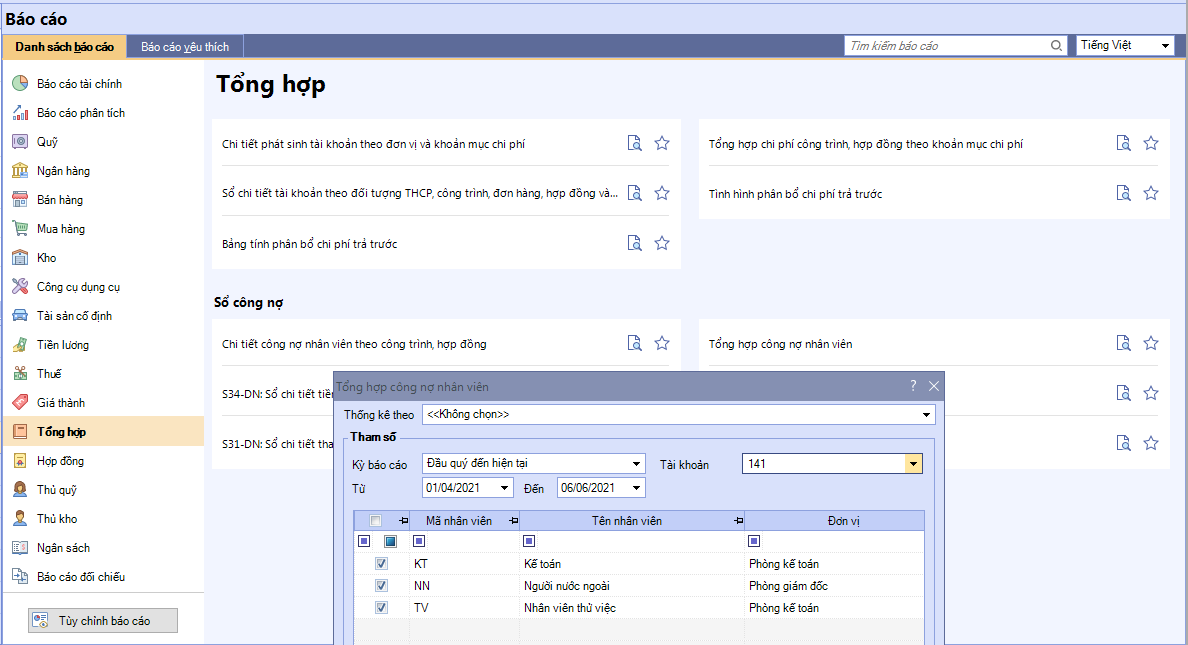1188x645 pixels.
Task: Open Tổng hợp chi phí công trình report link
Action: pos(866,144)
